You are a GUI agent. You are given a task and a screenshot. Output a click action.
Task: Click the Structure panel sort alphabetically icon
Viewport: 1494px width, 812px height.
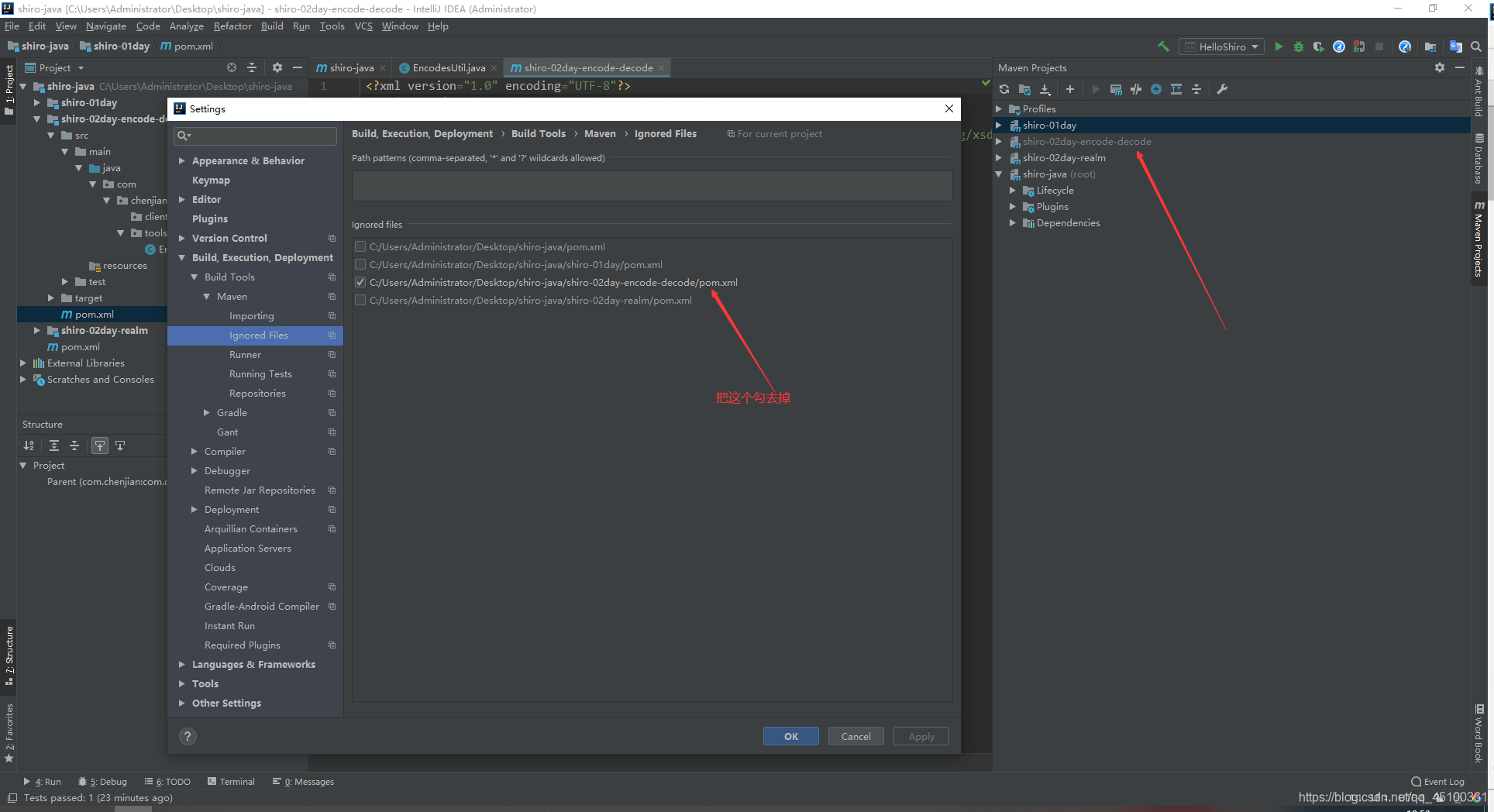29,446
